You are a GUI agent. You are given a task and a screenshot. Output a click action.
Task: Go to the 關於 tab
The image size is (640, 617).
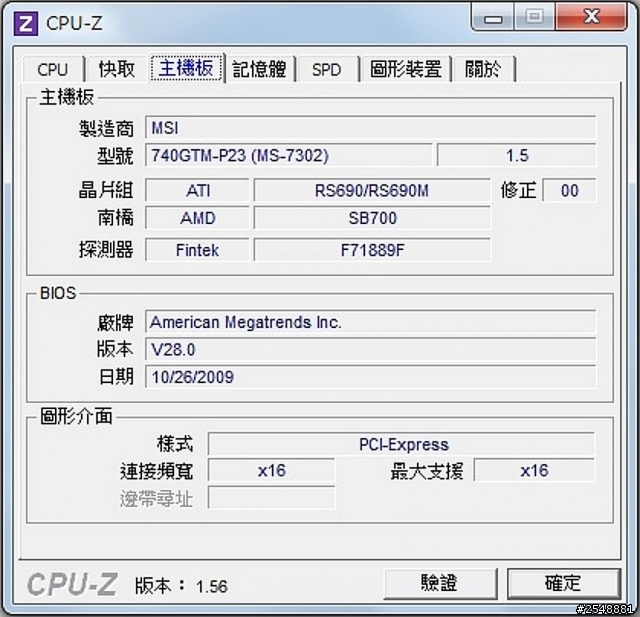click(483, 69)
